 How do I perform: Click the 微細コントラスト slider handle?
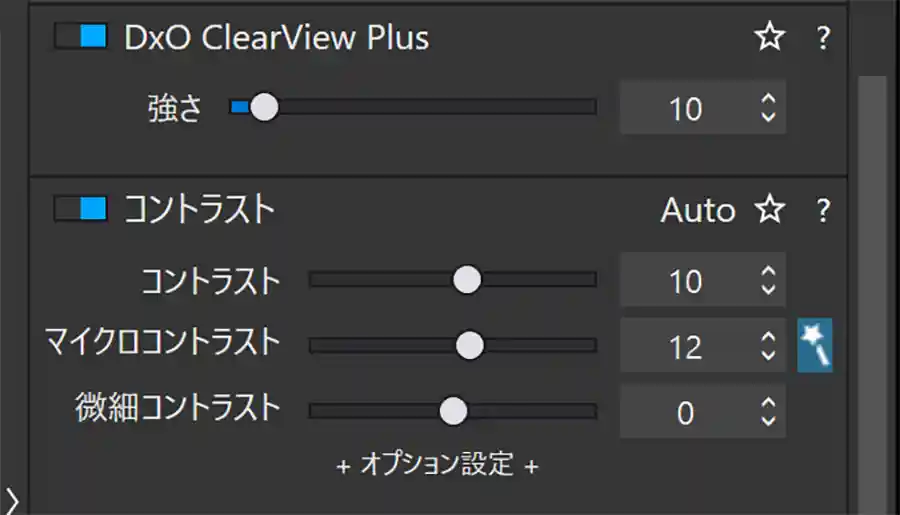point(453,411)
